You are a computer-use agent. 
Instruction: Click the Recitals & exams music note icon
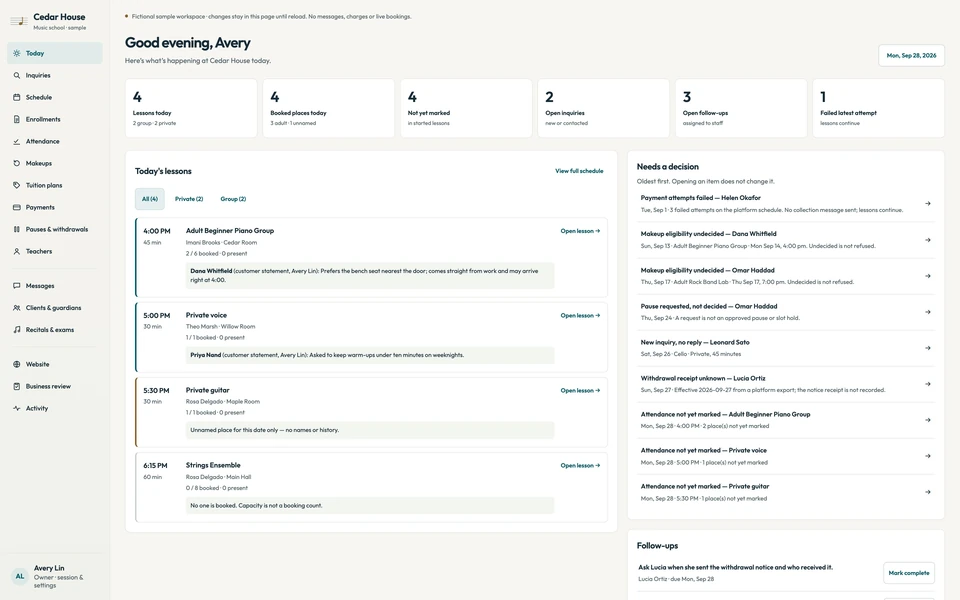(17, 330)
